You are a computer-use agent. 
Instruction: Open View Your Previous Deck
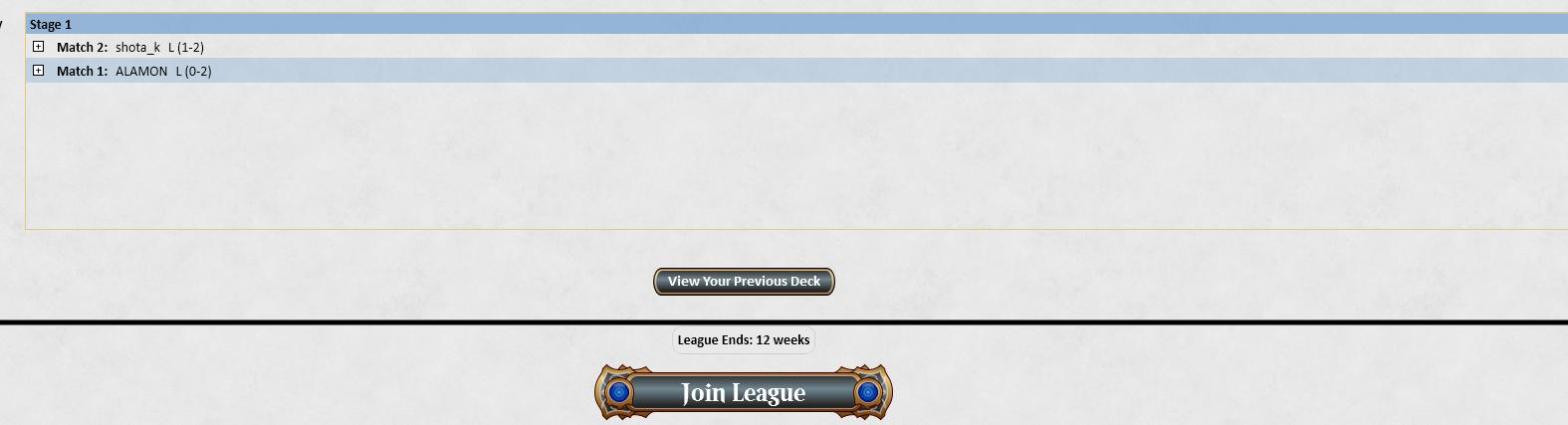744,282
